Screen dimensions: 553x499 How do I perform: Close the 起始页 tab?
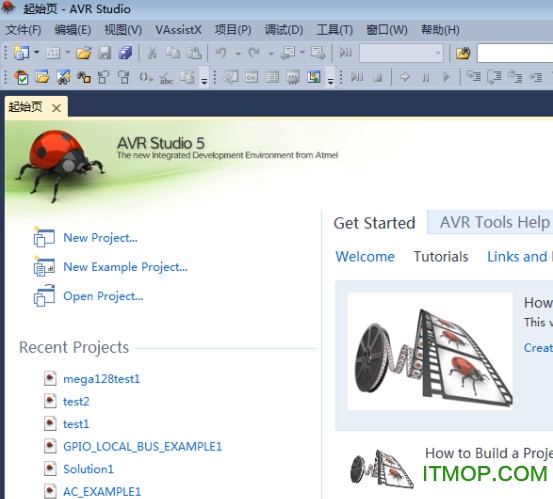click(56, 108)
